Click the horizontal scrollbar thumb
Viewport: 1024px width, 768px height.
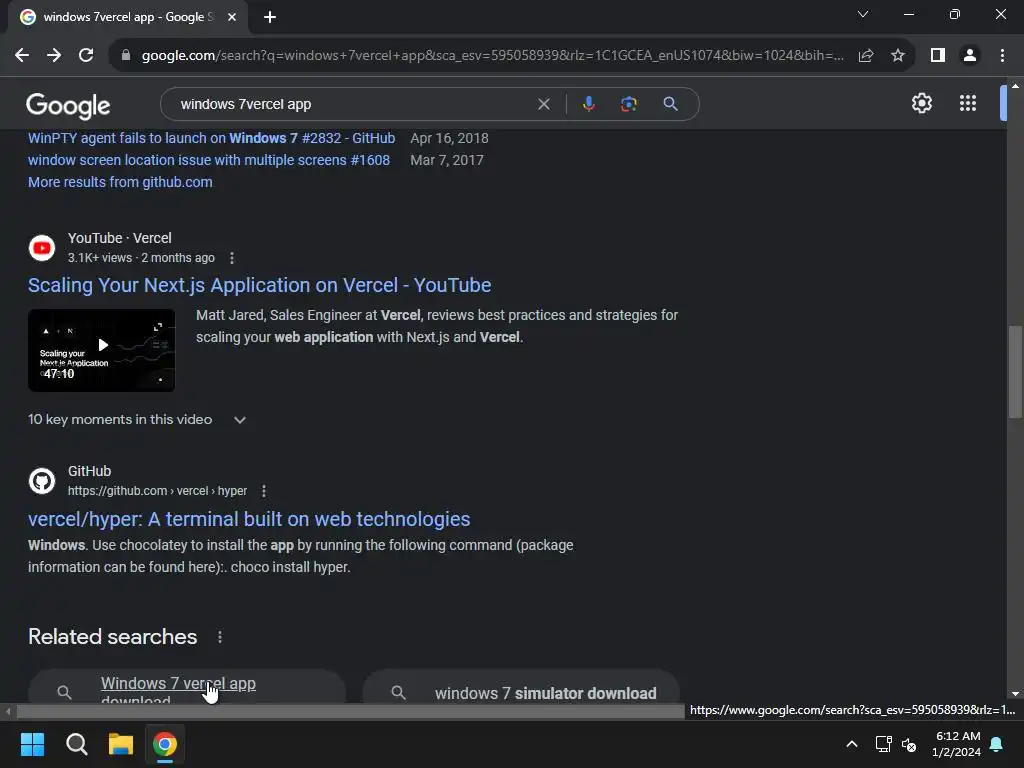[x=350, y=711]
